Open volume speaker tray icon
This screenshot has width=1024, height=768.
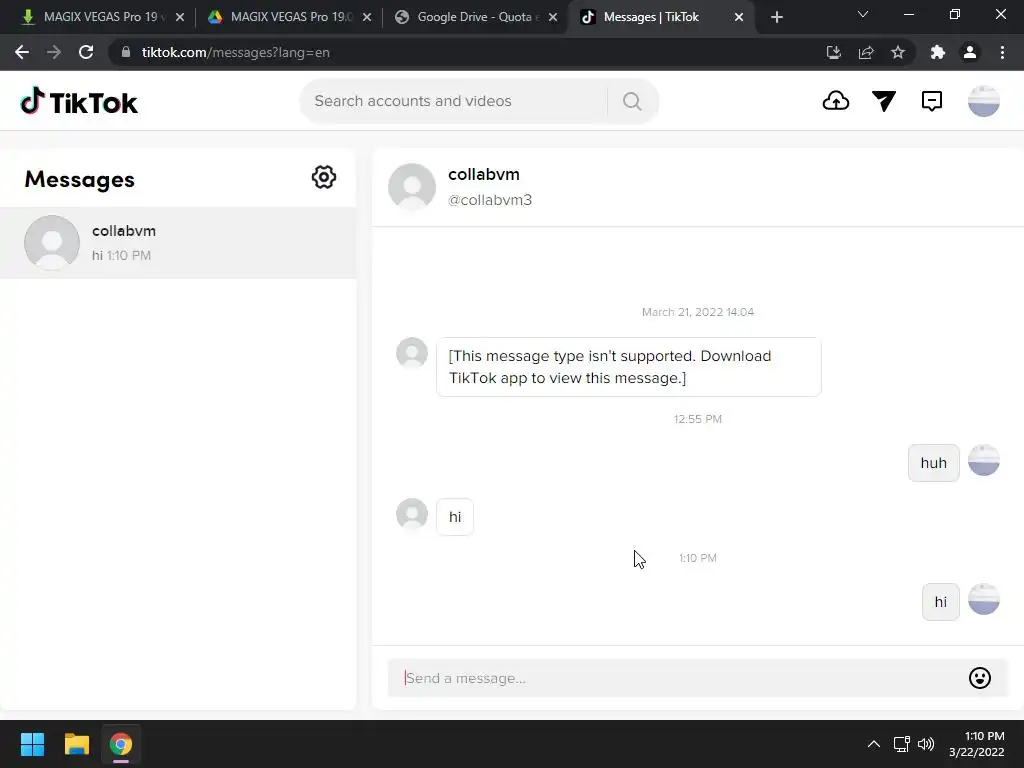(x=926, y=744)
